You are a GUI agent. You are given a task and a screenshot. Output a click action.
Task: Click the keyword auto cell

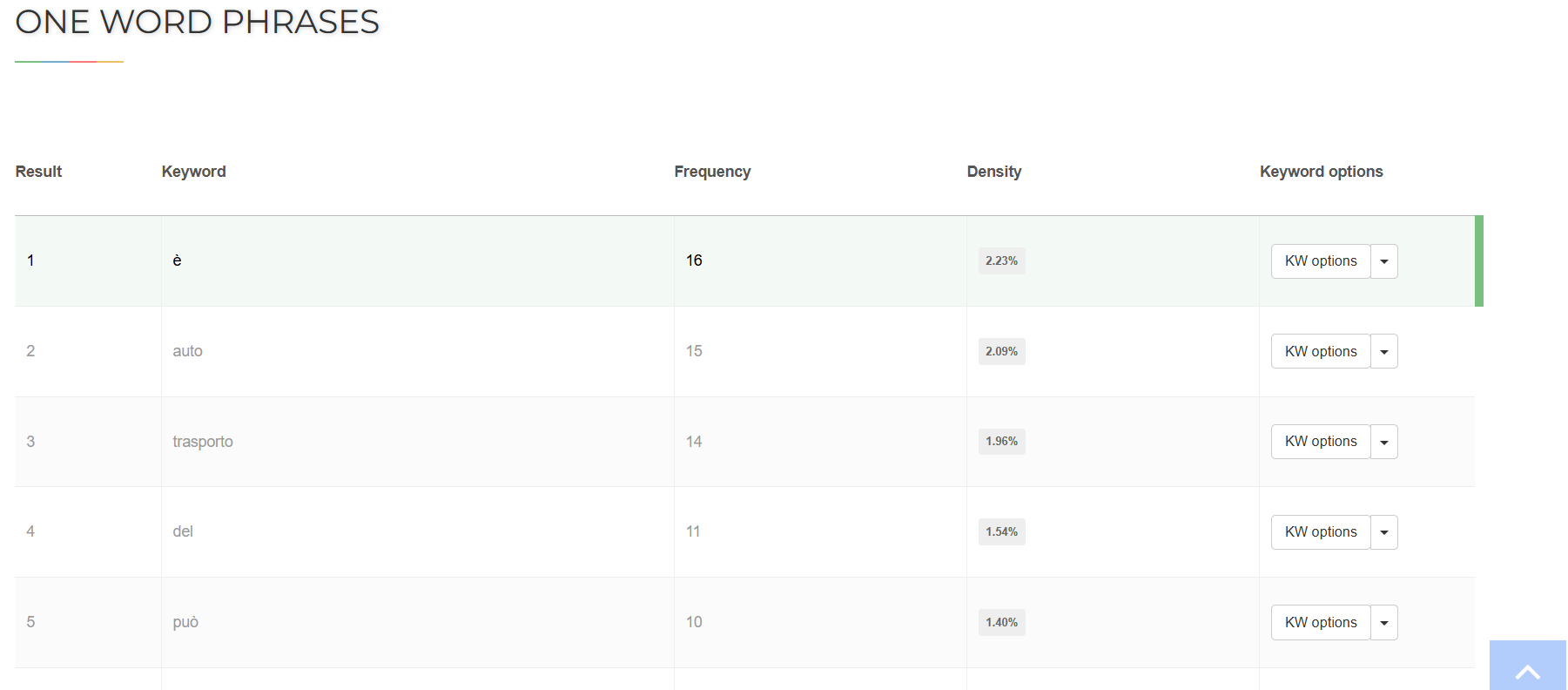(187, 351)
